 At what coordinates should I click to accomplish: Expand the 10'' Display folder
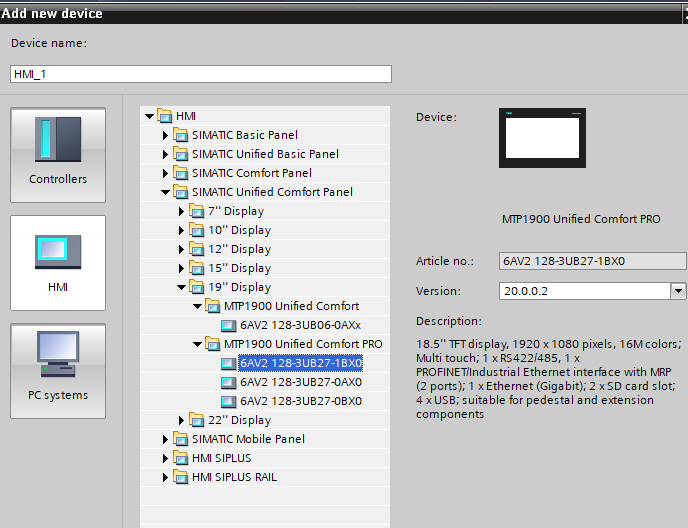pos(181,230)
